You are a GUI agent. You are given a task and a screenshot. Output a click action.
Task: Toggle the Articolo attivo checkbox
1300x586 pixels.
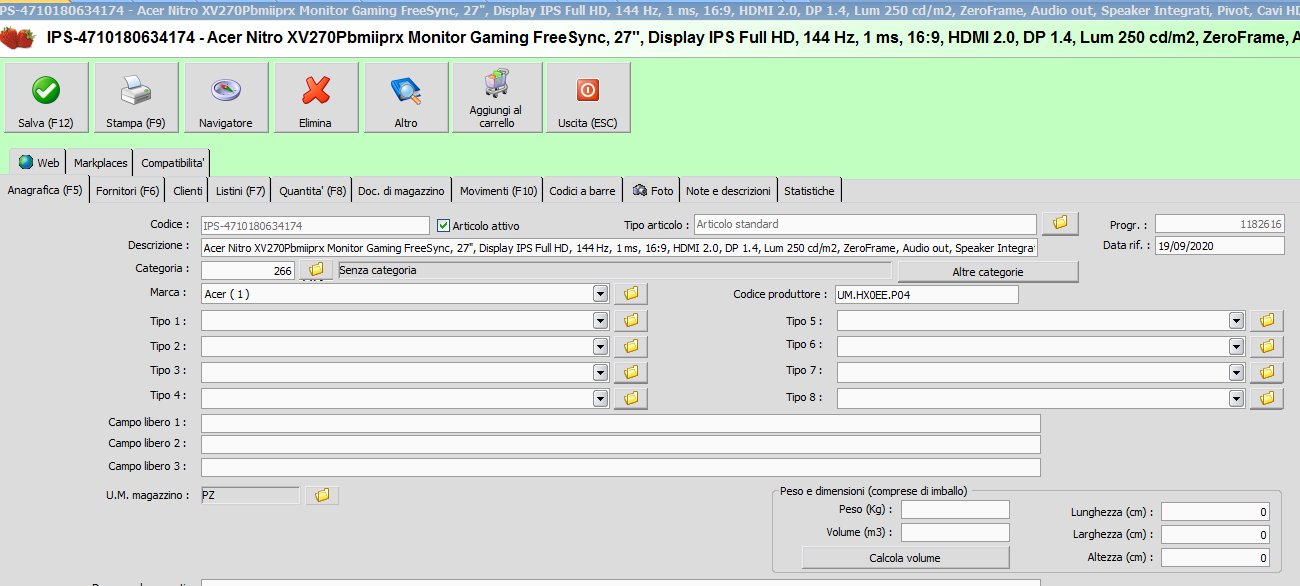click(444, 226)
